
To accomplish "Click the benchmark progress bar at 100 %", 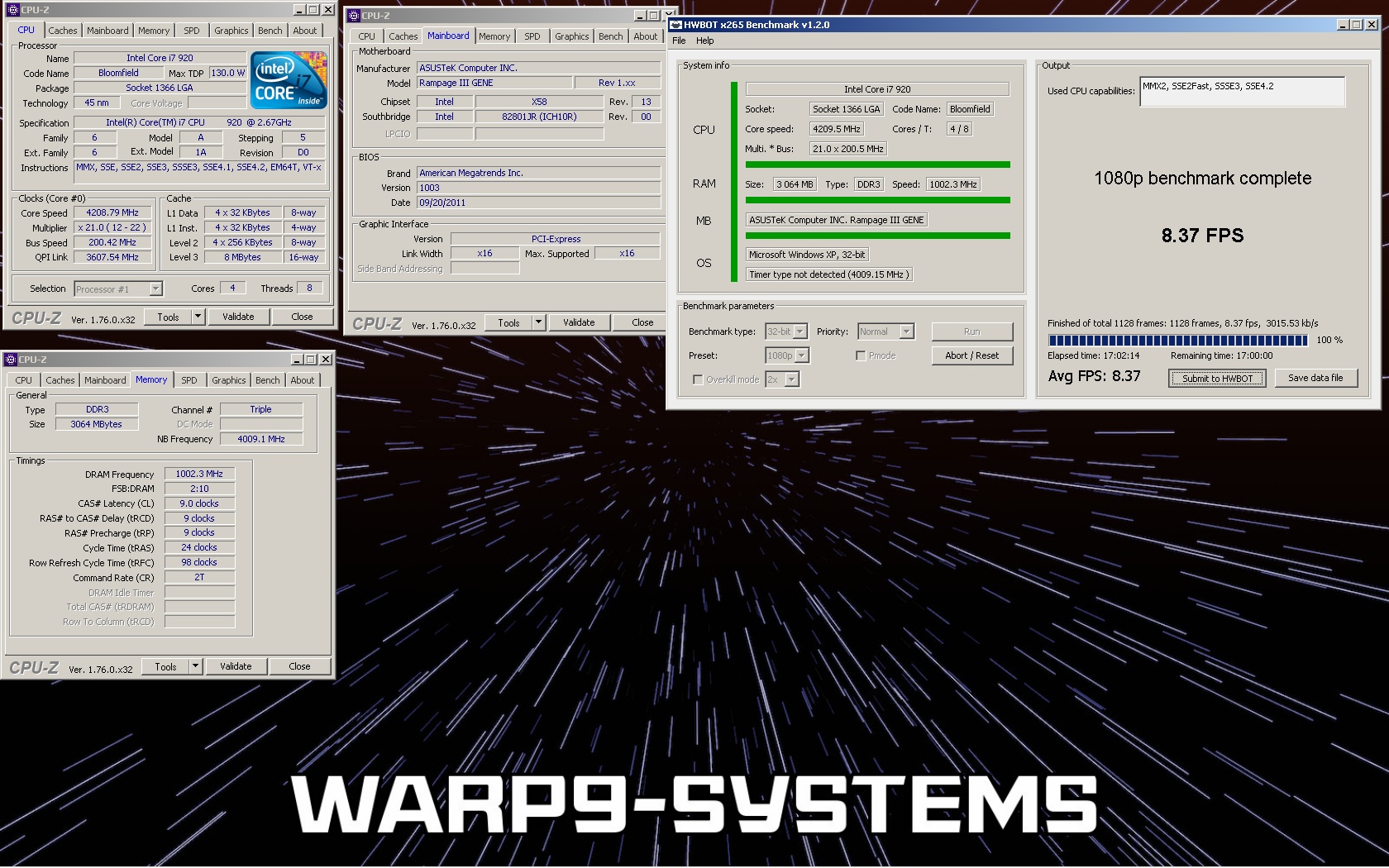I will [x=1178, y=340].
